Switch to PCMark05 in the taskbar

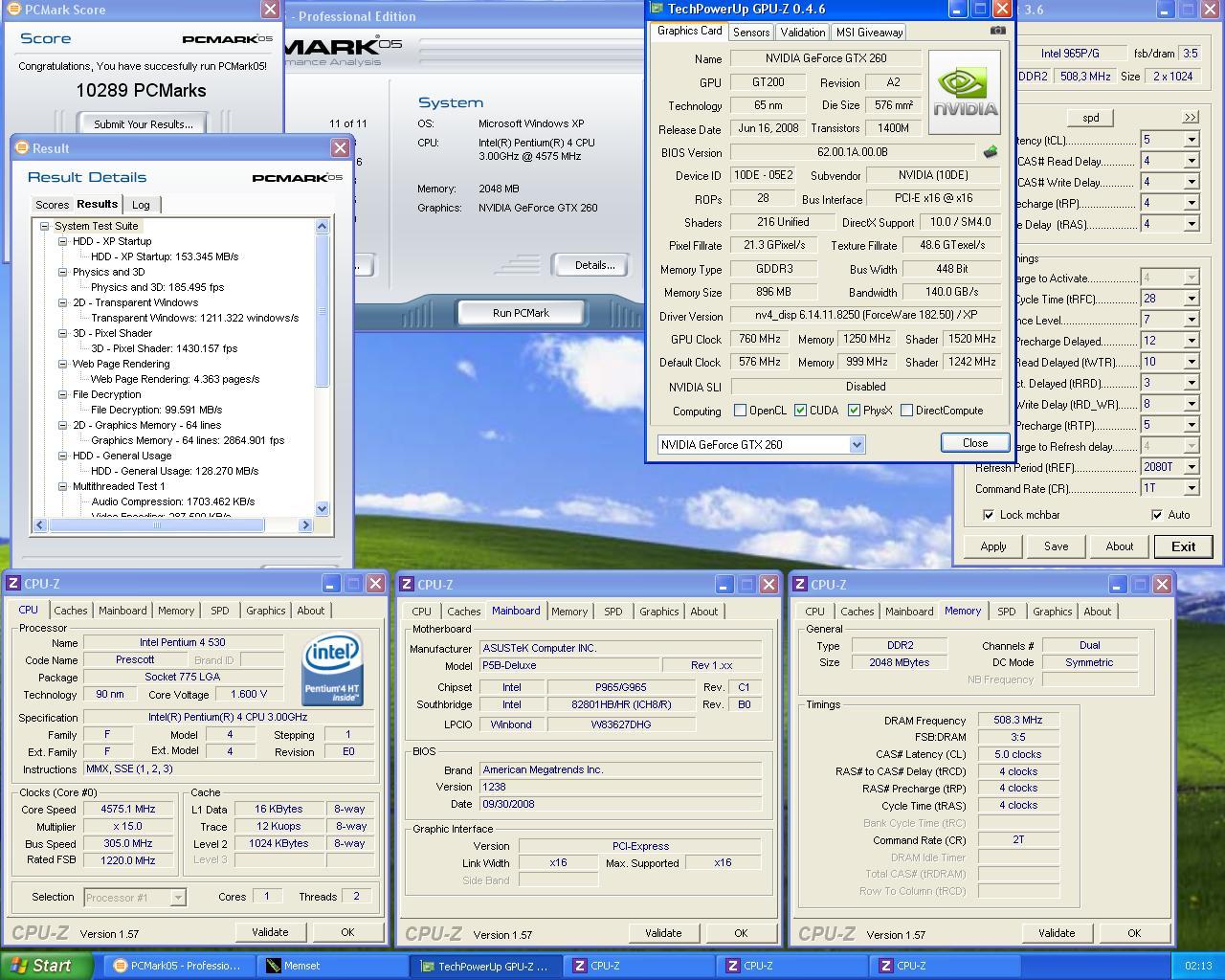[178, 966]
